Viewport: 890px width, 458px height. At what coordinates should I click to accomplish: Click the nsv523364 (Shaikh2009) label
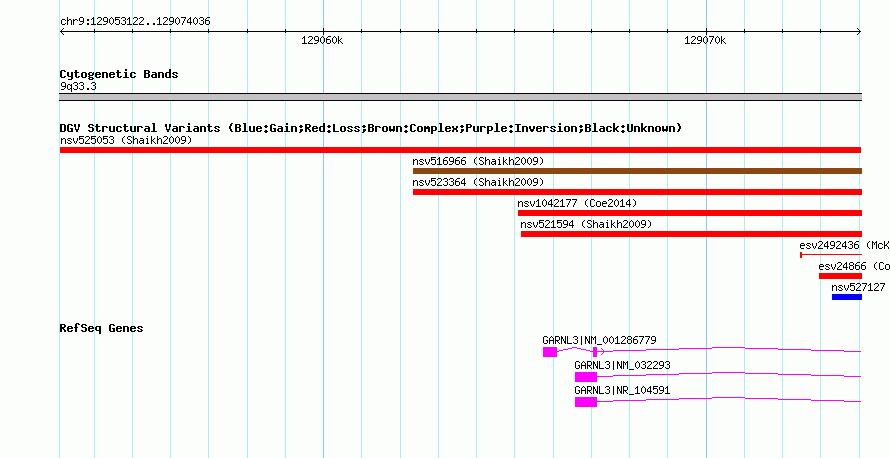(478, 182)
